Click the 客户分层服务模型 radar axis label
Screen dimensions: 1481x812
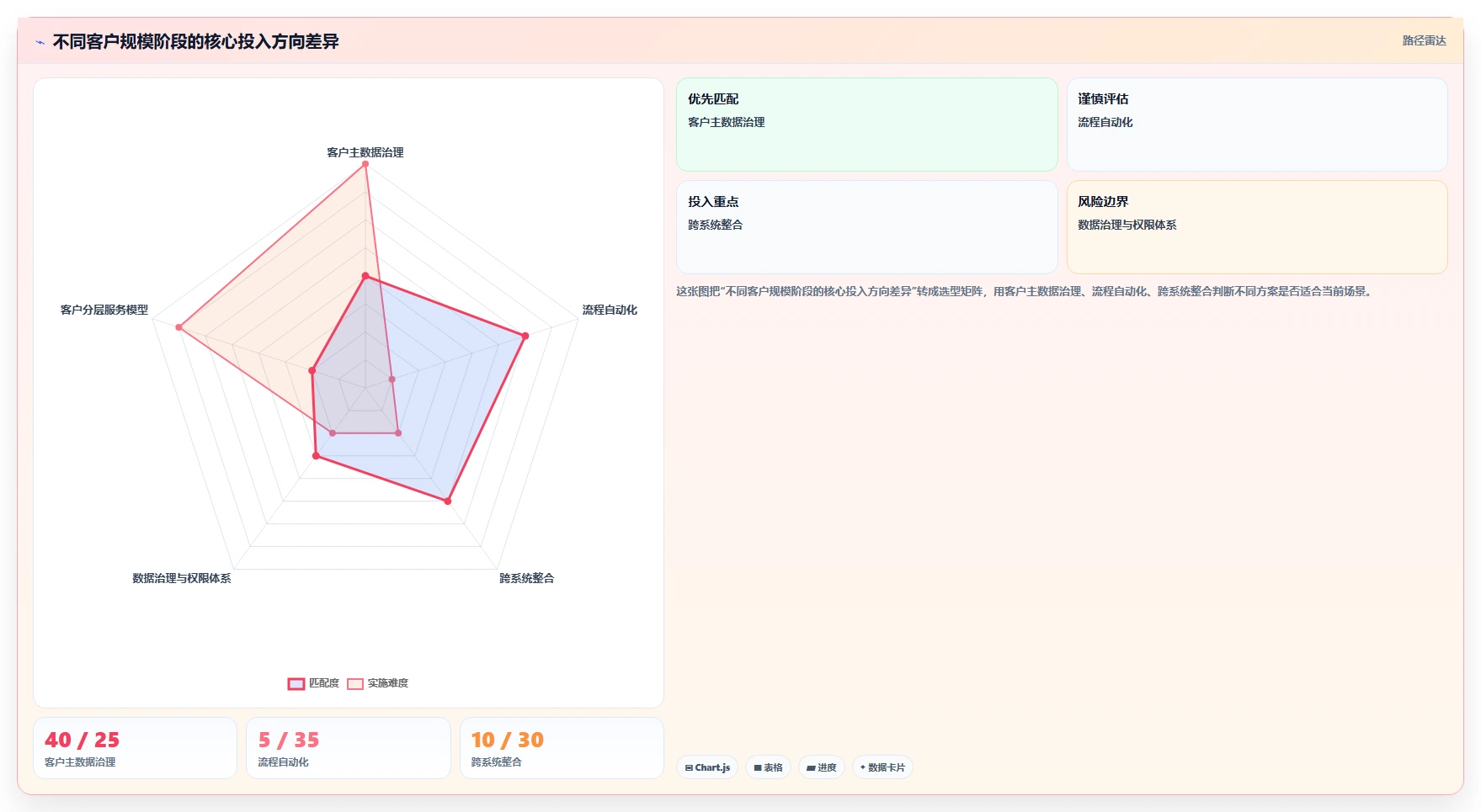click(x=104, y=310)
